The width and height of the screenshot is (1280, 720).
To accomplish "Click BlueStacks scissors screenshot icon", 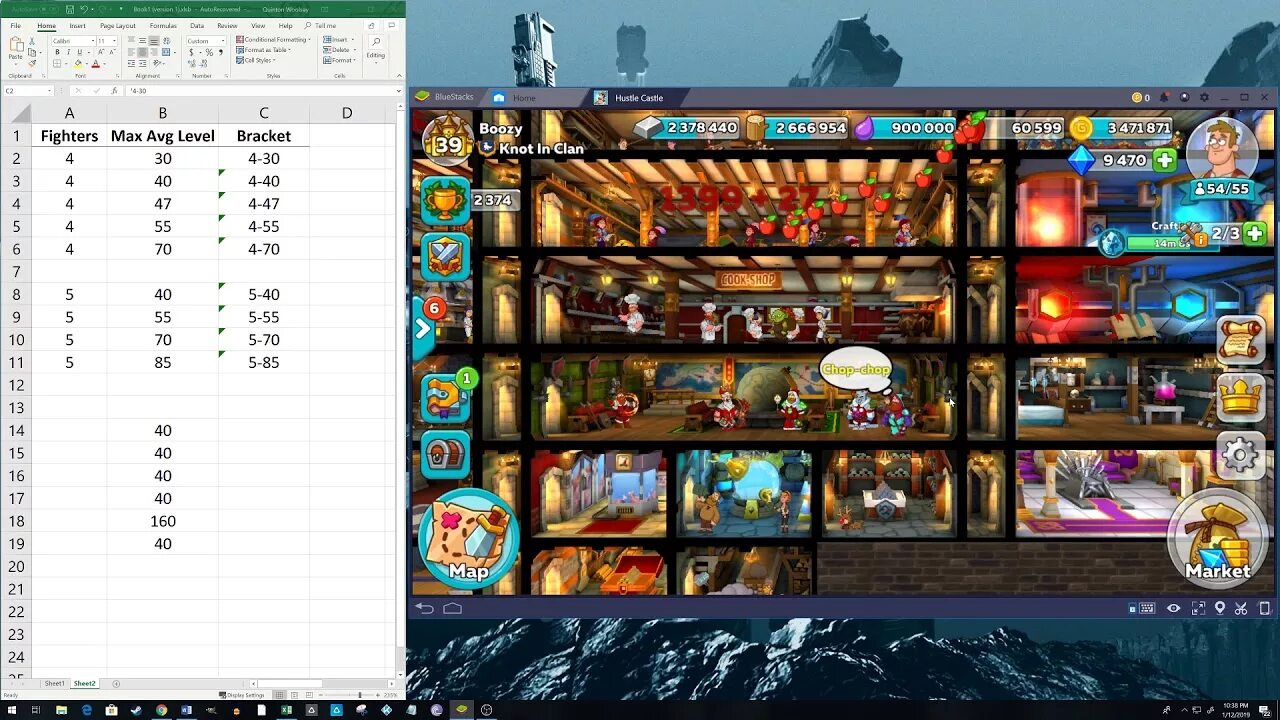I will click(1241, 608).
